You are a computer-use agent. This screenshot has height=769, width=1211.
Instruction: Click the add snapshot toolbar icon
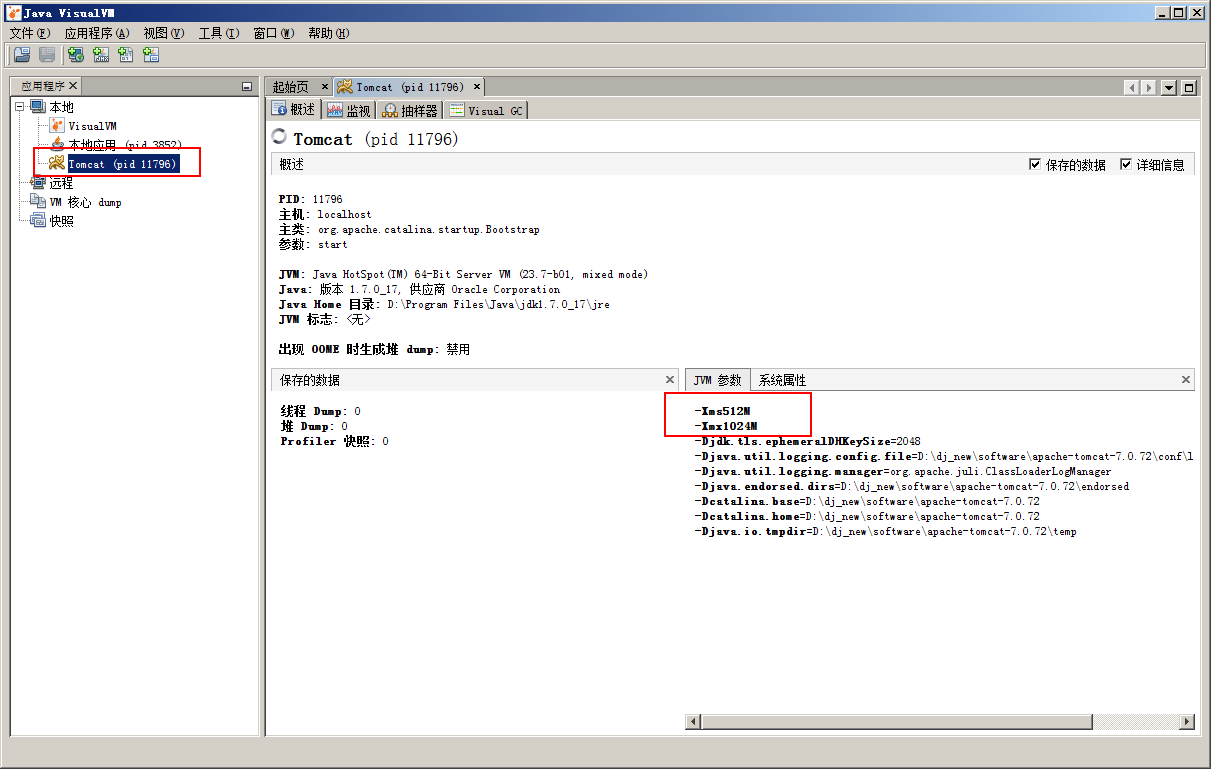(150, 54)
